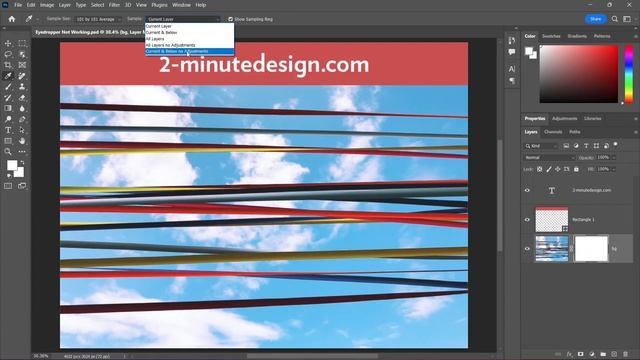Screen dimensions: 640x360
Task: Select the Object Selection tool
Action: point(22,54)
